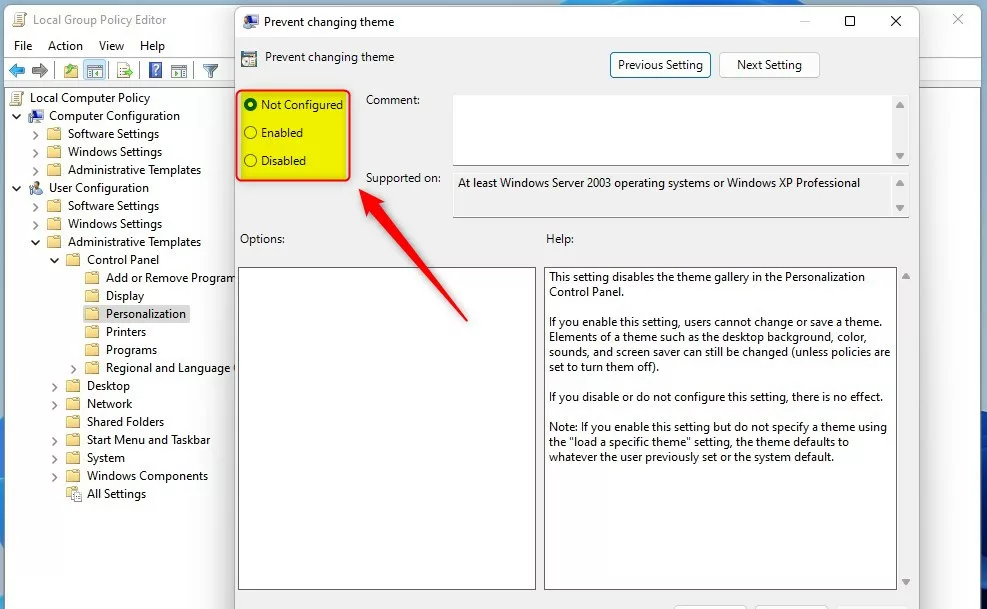Select the Not Configured radio button
Viewport: 987px width, 609px height.
tap(251, 105)
